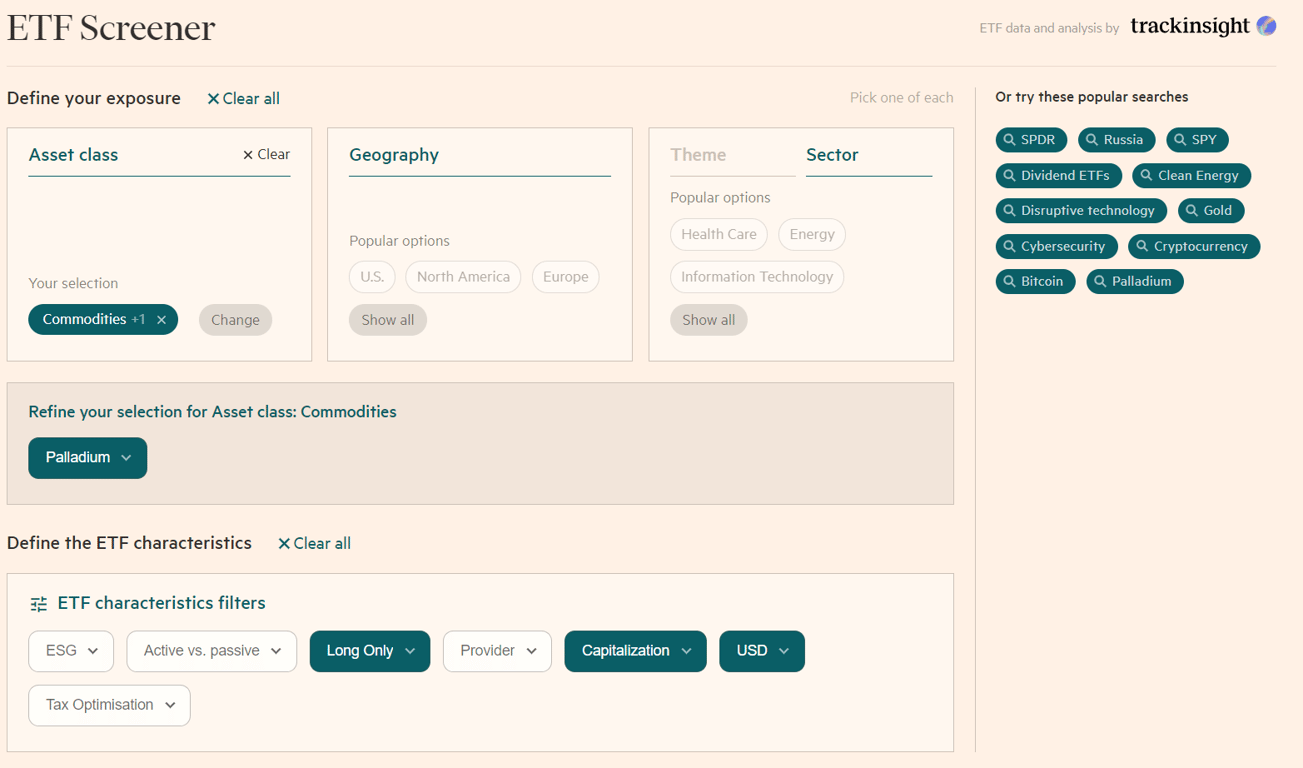The height and width of the screenshot is (768, 1303).
Task: Click the trackinsight logo icon
Action: click(x=1268, y=25)
